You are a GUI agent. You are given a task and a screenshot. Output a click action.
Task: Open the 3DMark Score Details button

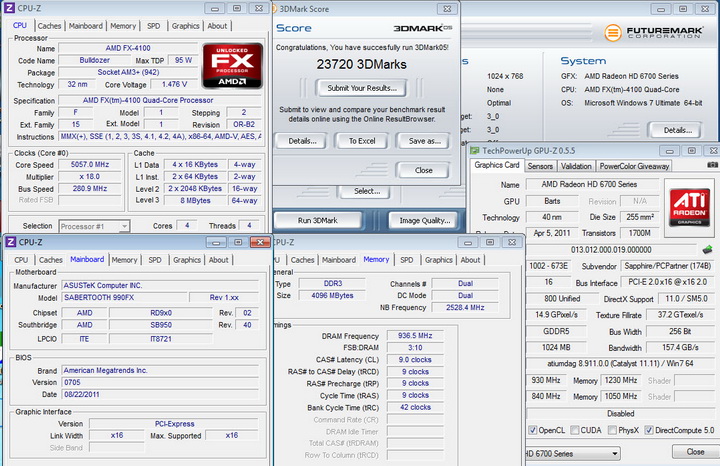[302, 141]
